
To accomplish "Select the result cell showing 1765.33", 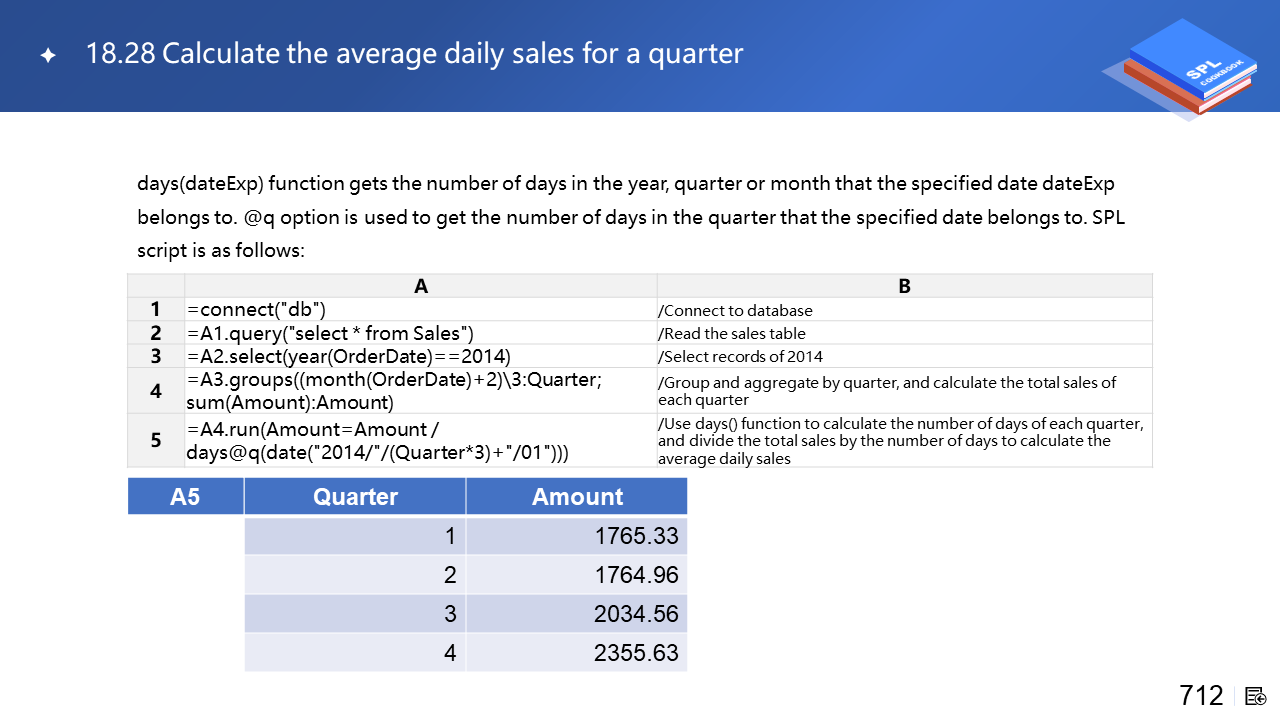I will pyautogui.click(x=577, y=536).
